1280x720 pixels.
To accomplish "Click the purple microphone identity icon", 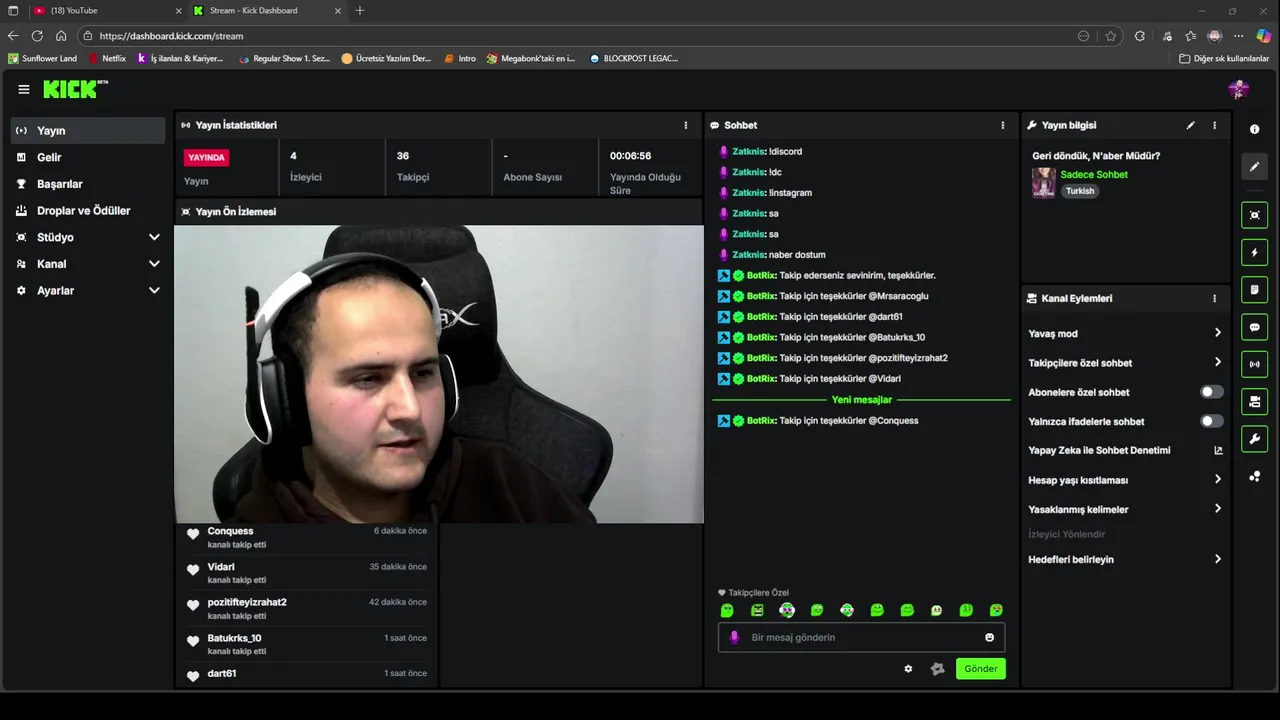I will (734, 637).
